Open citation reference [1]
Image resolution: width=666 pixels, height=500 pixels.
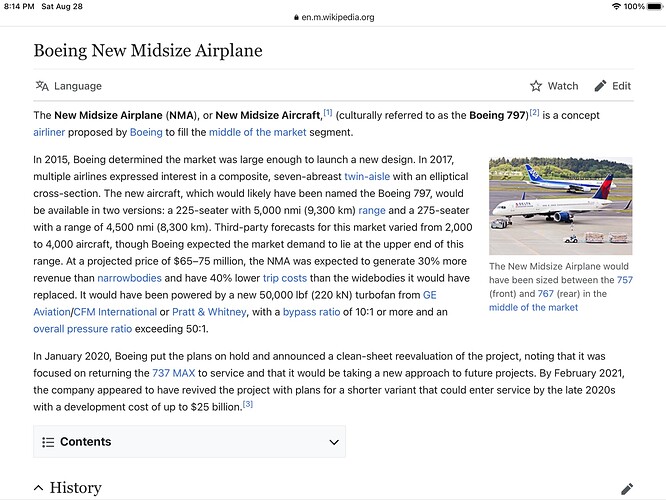point(328,113)
